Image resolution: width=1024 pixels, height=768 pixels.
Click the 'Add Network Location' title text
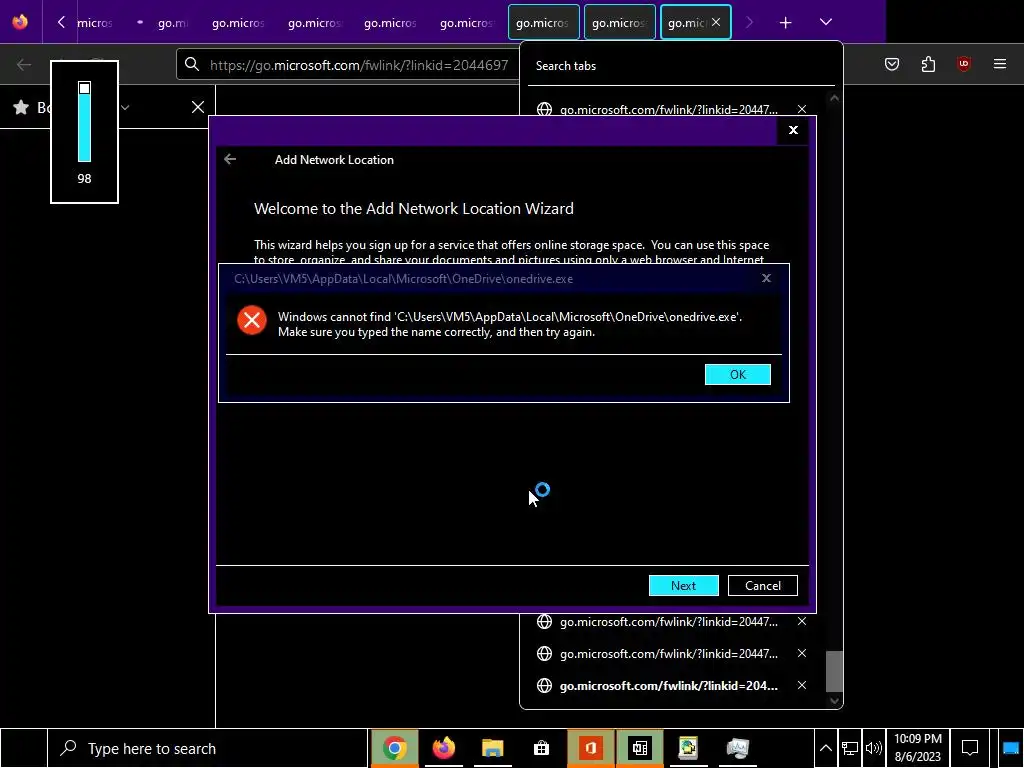[334, 160]
